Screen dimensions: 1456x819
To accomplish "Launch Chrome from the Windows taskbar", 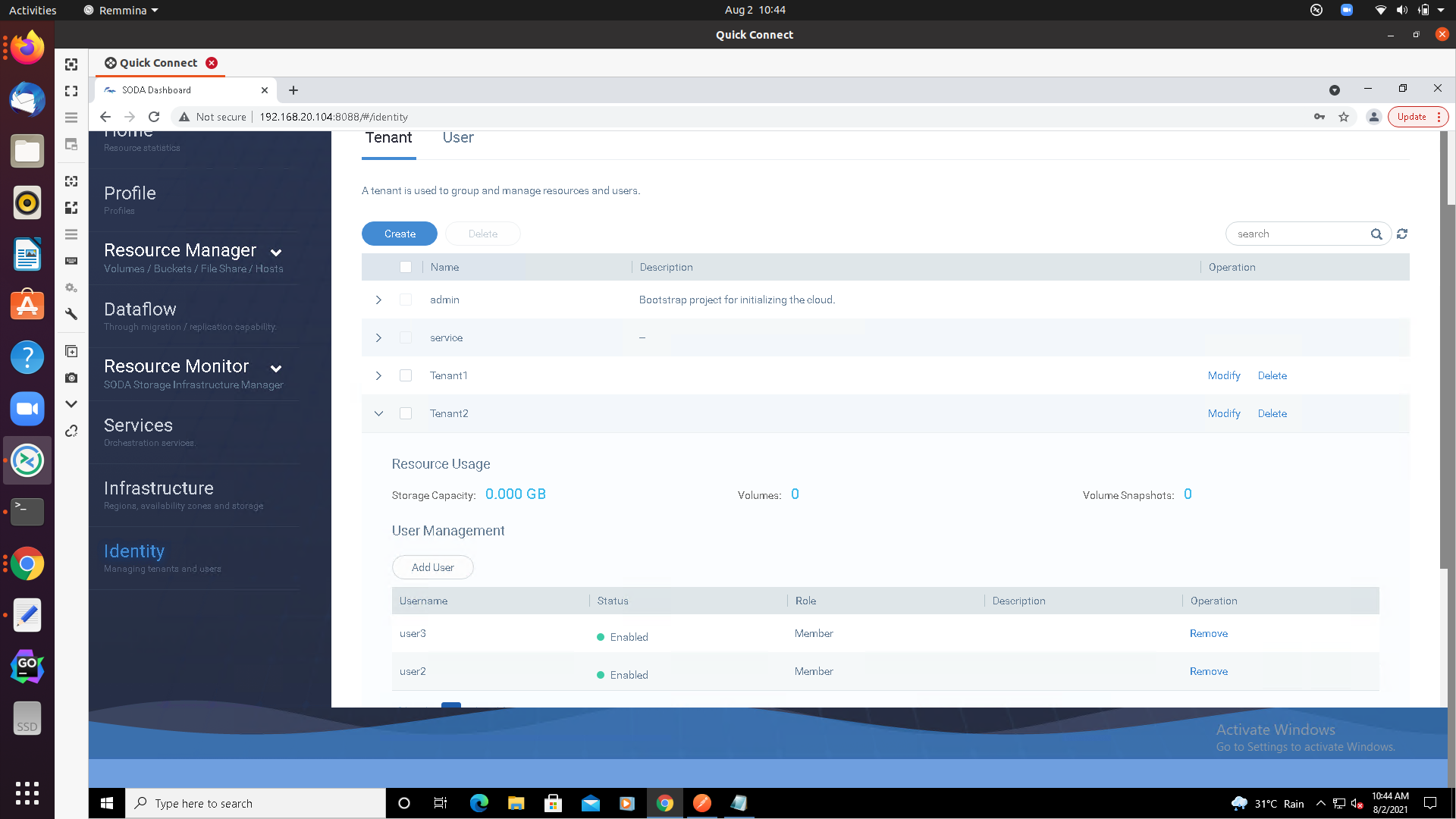I will point(664,803).
